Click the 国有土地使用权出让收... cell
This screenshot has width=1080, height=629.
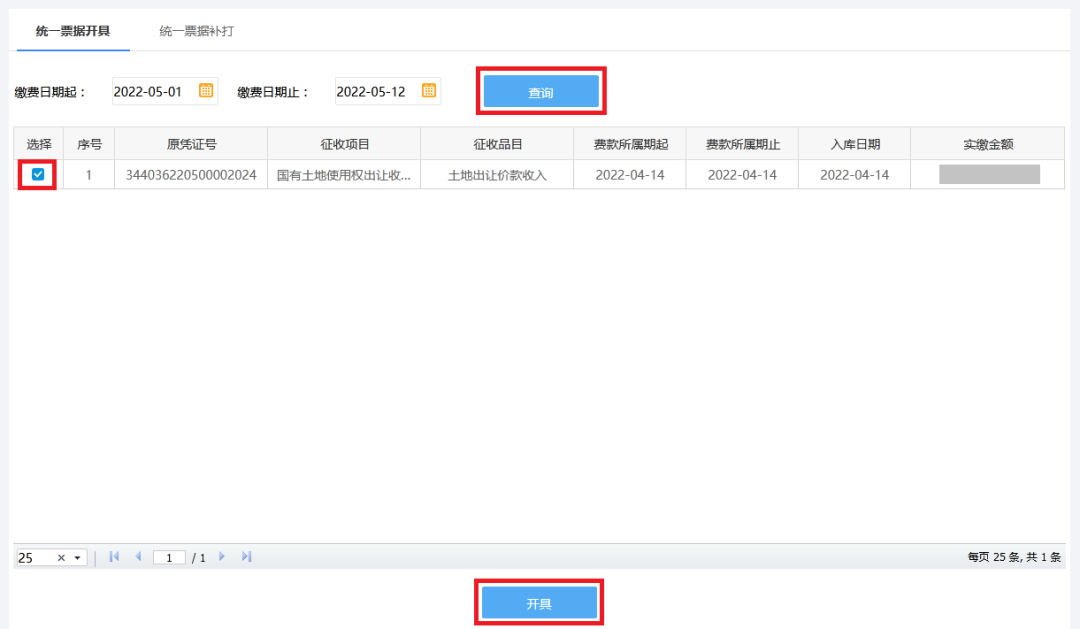click(x=344, y=175)
